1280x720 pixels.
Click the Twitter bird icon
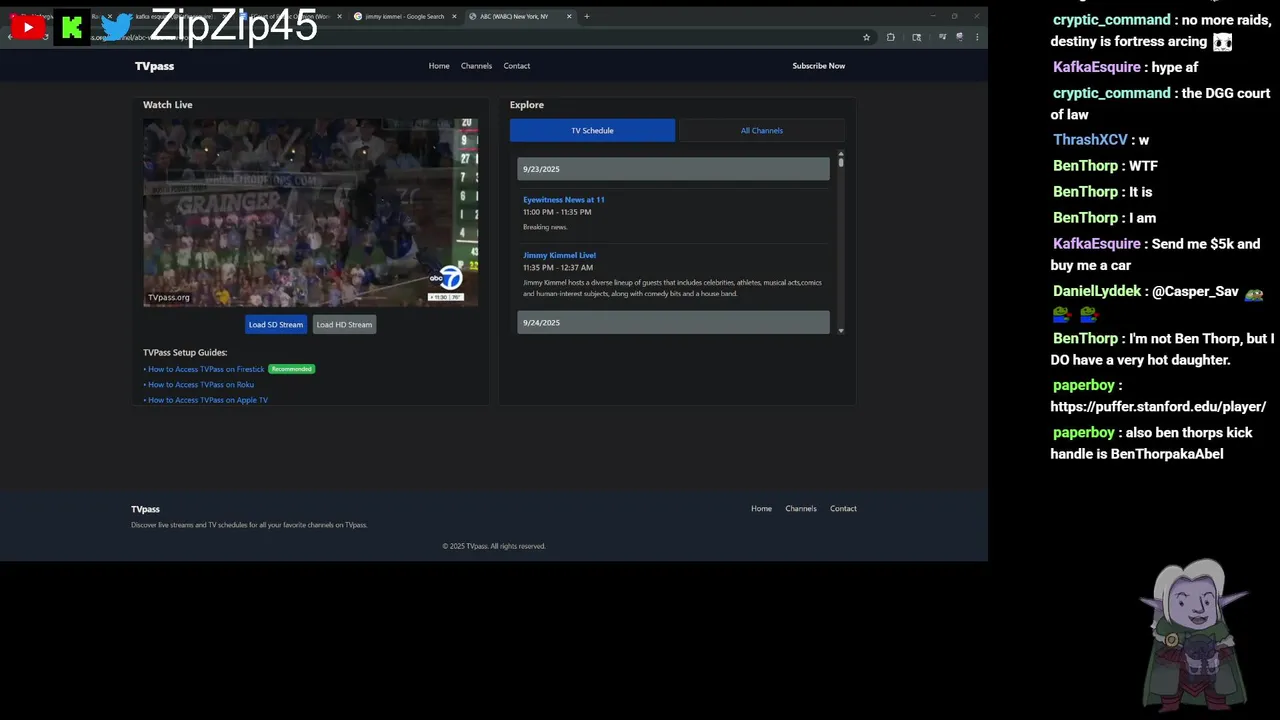tap(117, 27)
